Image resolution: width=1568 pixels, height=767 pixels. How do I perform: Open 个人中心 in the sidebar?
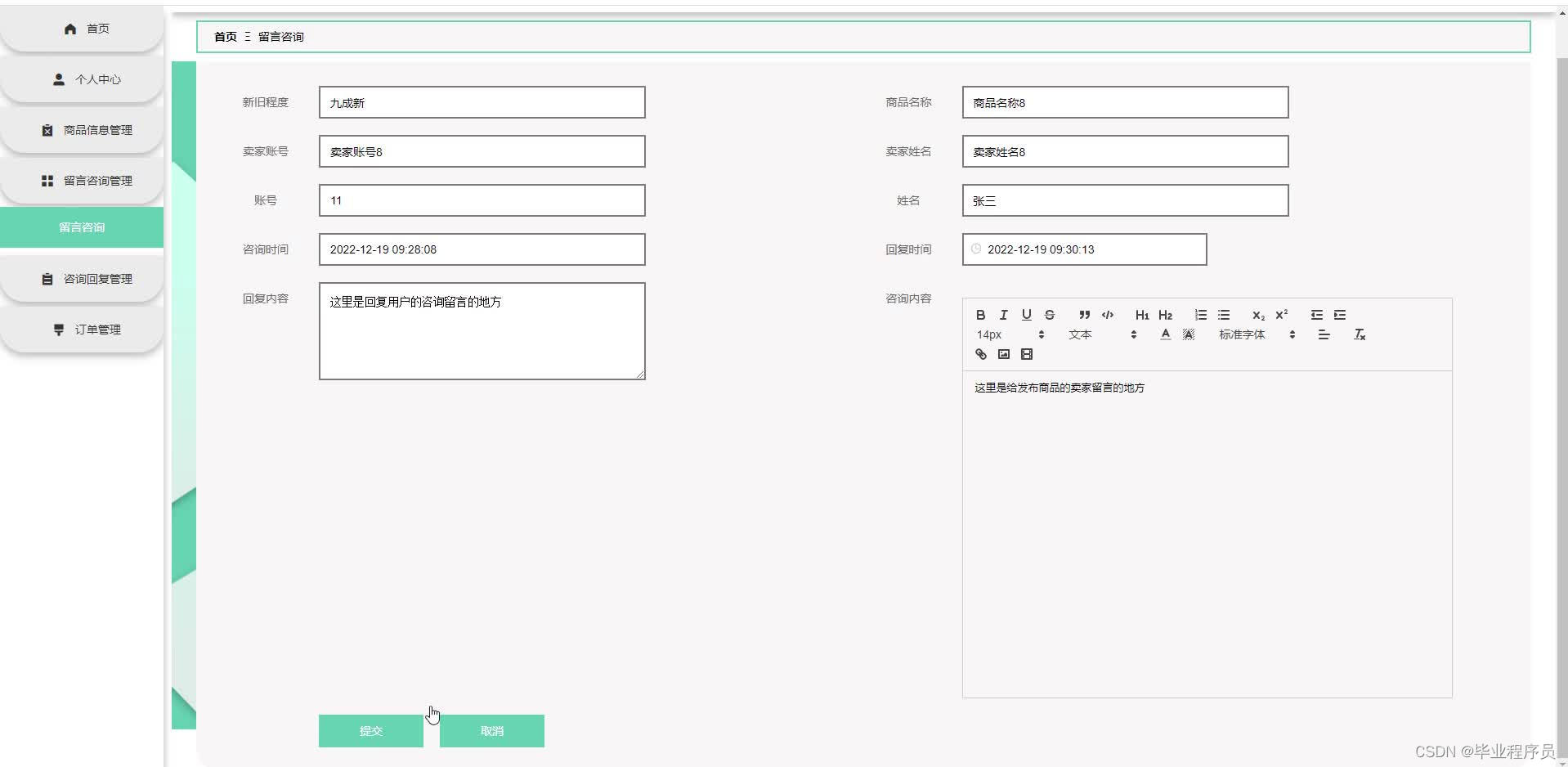(x=82, y=79)
